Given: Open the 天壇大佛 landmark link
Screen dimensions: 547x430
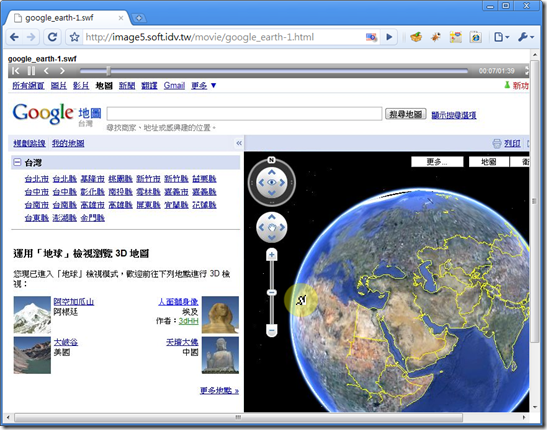Looking at the screenshot, I should click(x=182, y=342).
